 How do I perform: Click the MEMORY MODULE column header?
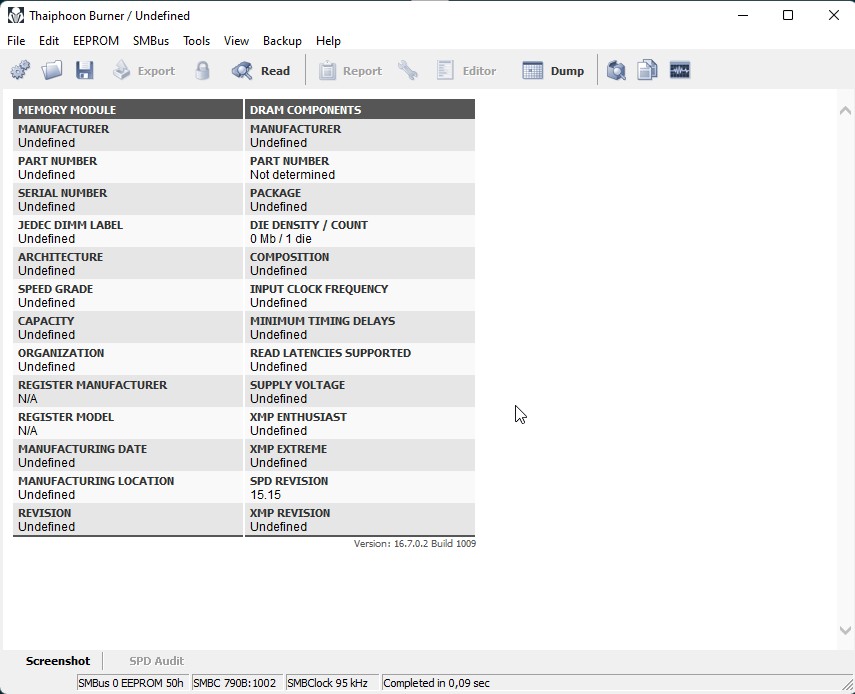tap(128, 110)
